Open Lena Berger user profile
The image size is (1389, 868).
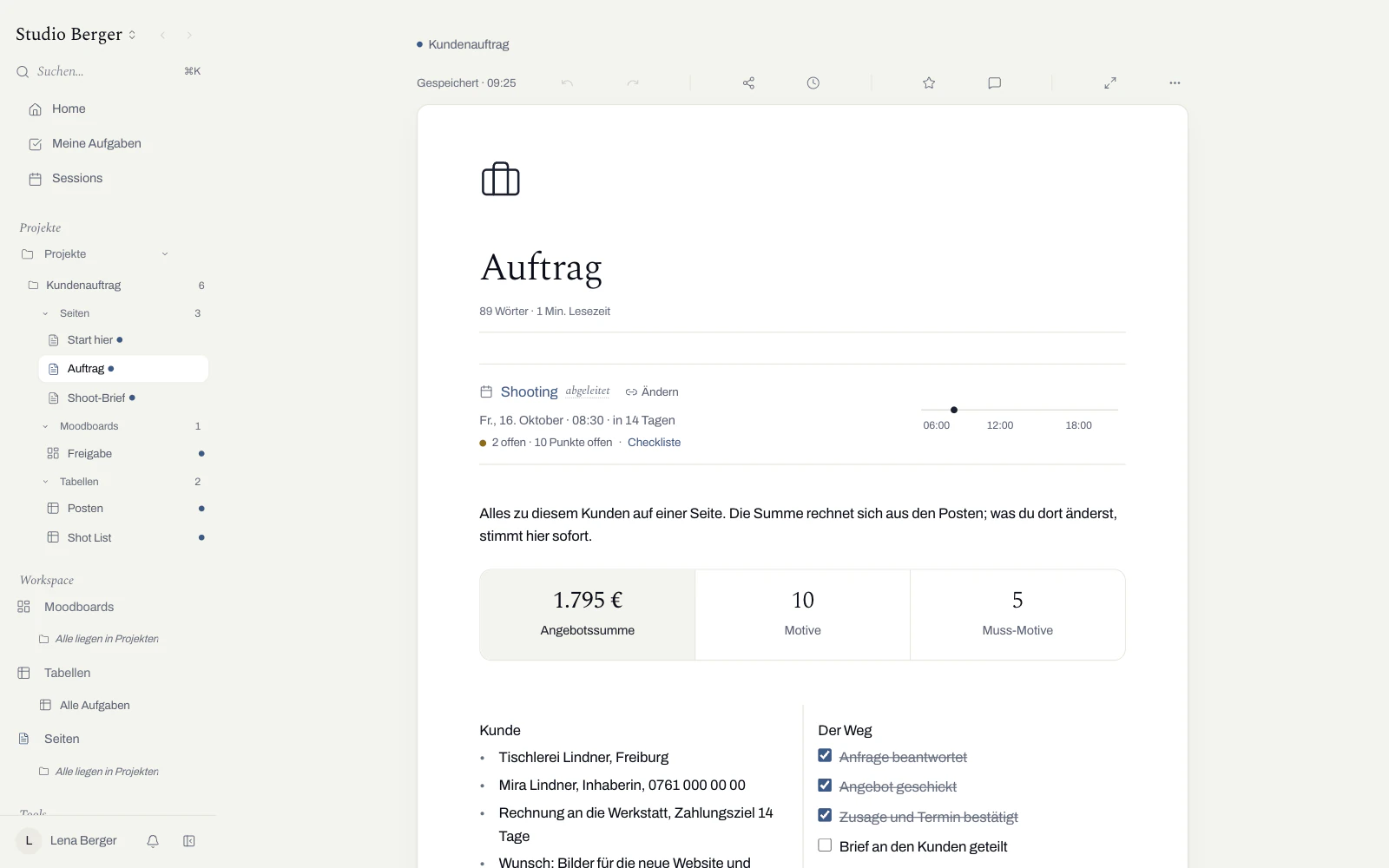(67, 841)
